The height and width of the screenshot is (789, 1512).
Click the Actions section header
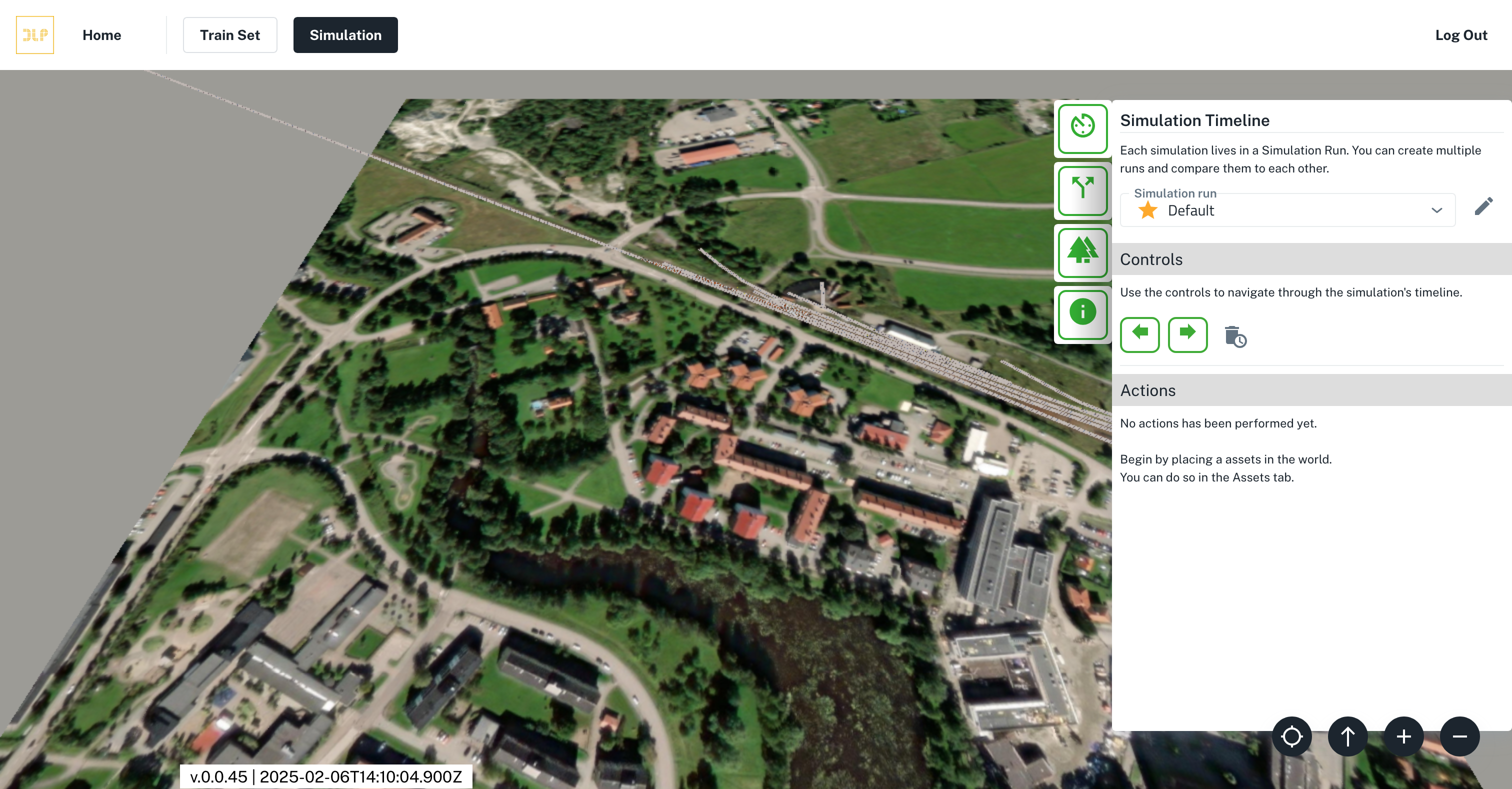pos(1311,390)
